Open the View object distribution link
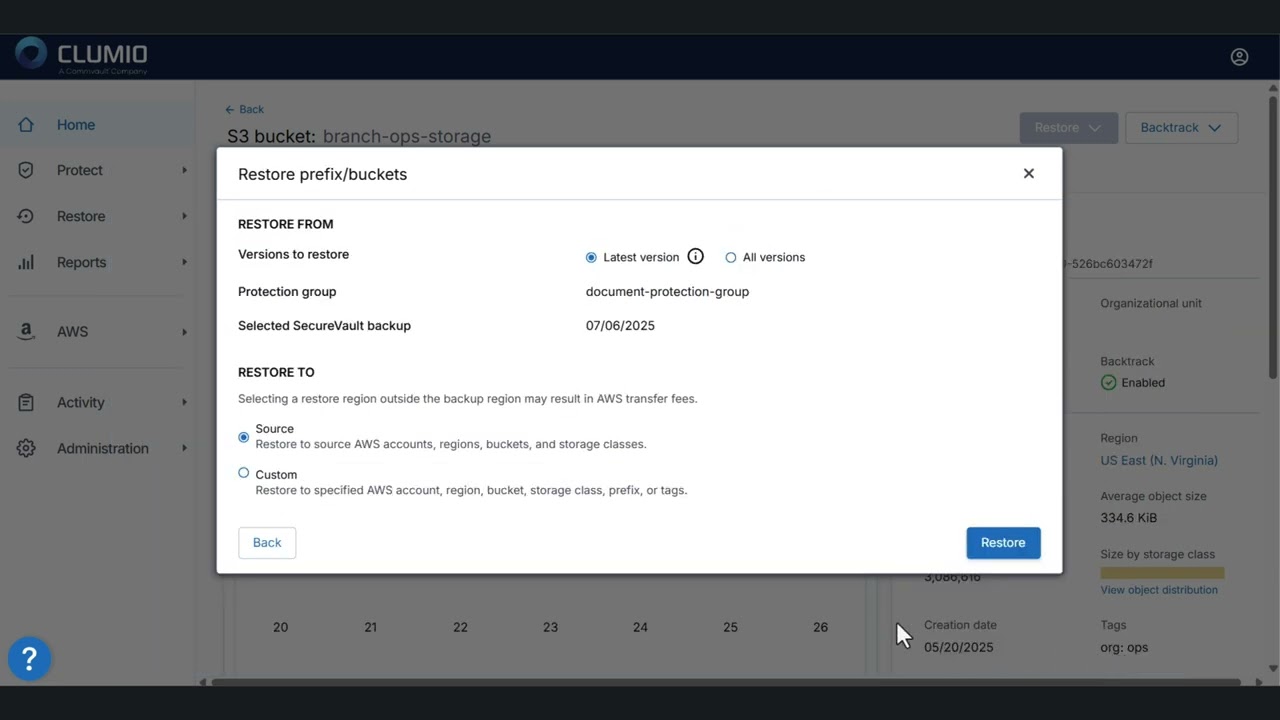Screen dimensions: 1280x720 [1159, 590]
